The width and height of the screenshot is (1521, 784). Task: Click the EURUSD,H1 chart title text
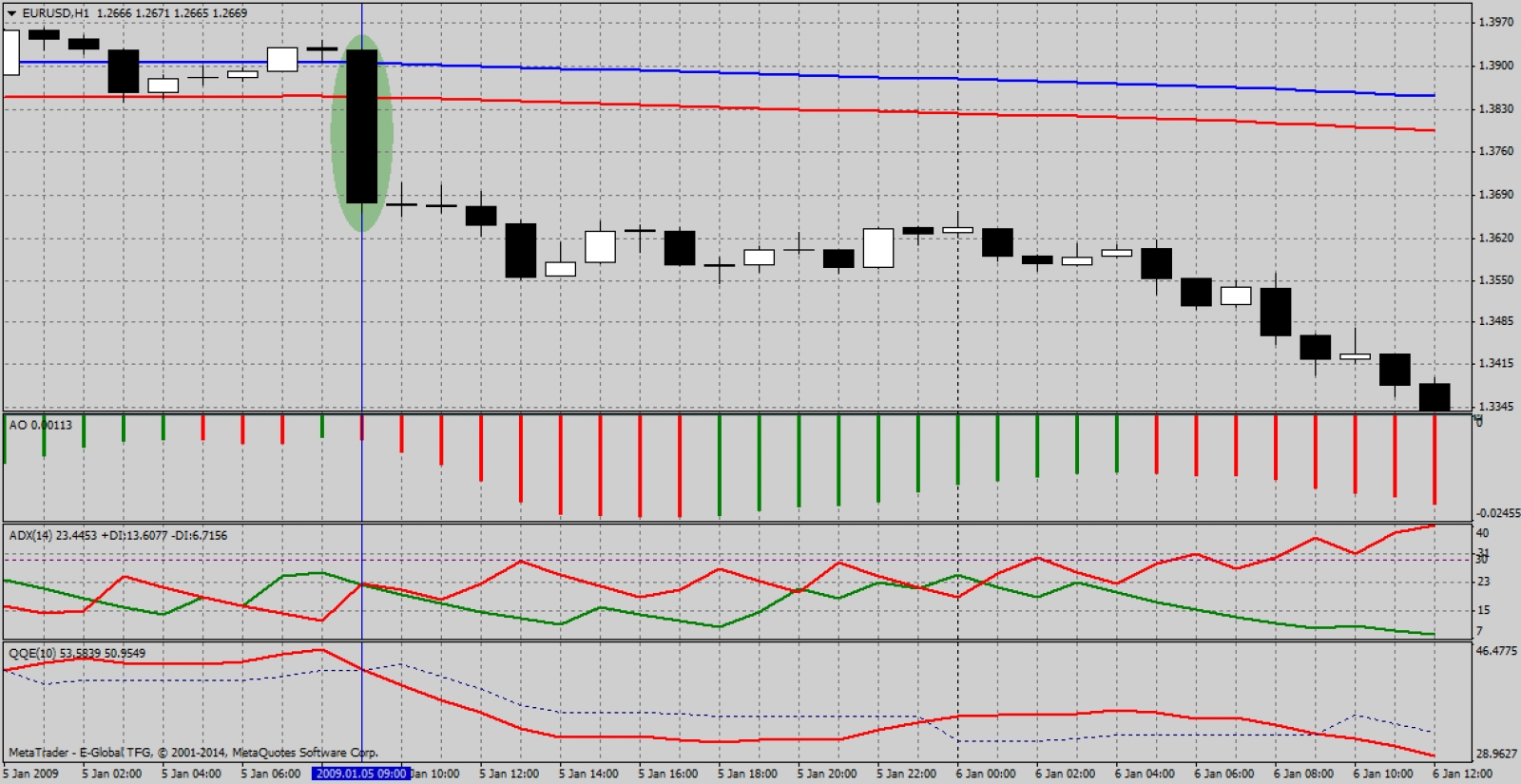[55, 13]
